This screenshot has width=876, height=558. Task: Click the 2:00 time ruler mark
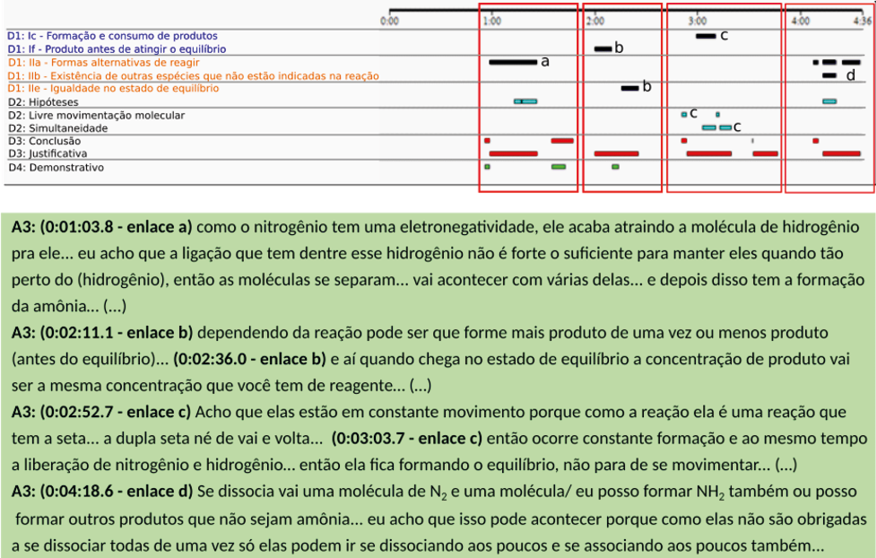[595, 20]
